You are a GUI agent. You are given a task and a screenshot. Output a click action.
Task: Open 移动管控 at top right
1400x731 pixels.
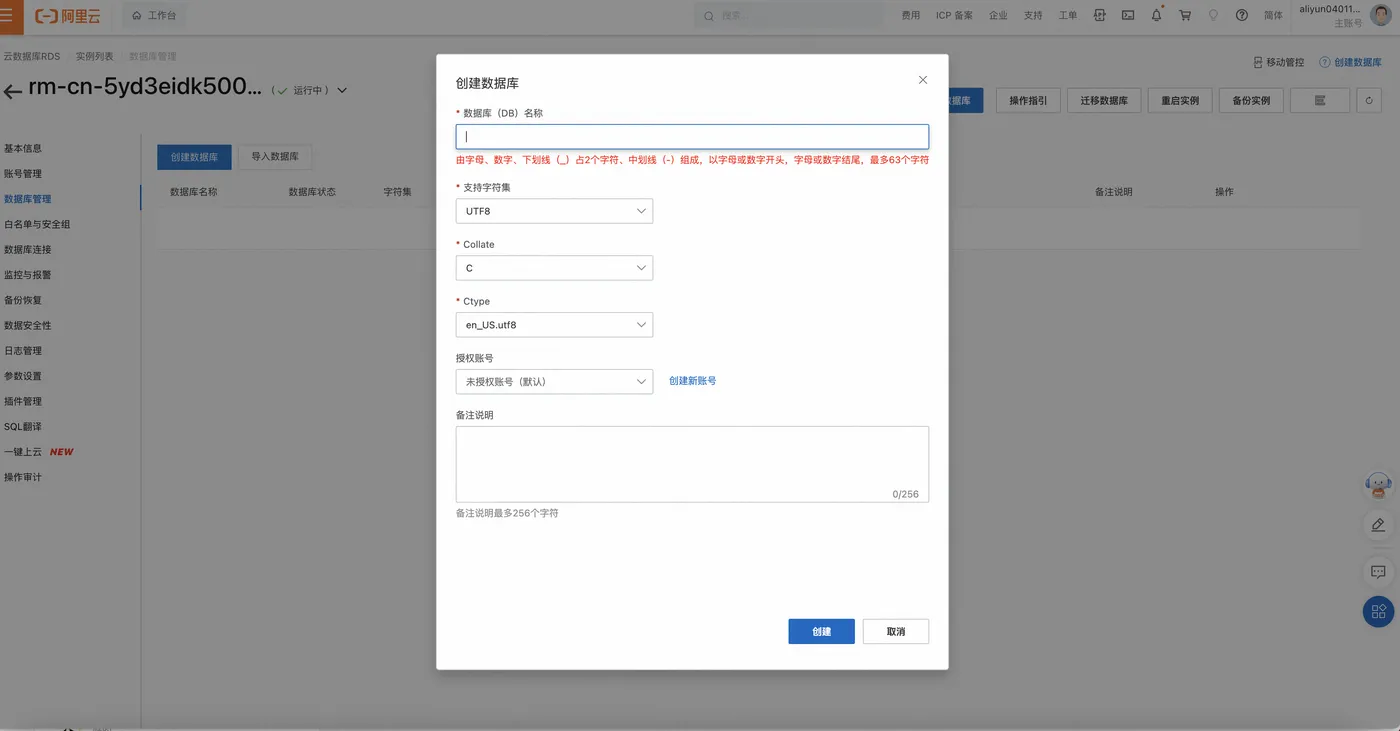(1279, 62)
